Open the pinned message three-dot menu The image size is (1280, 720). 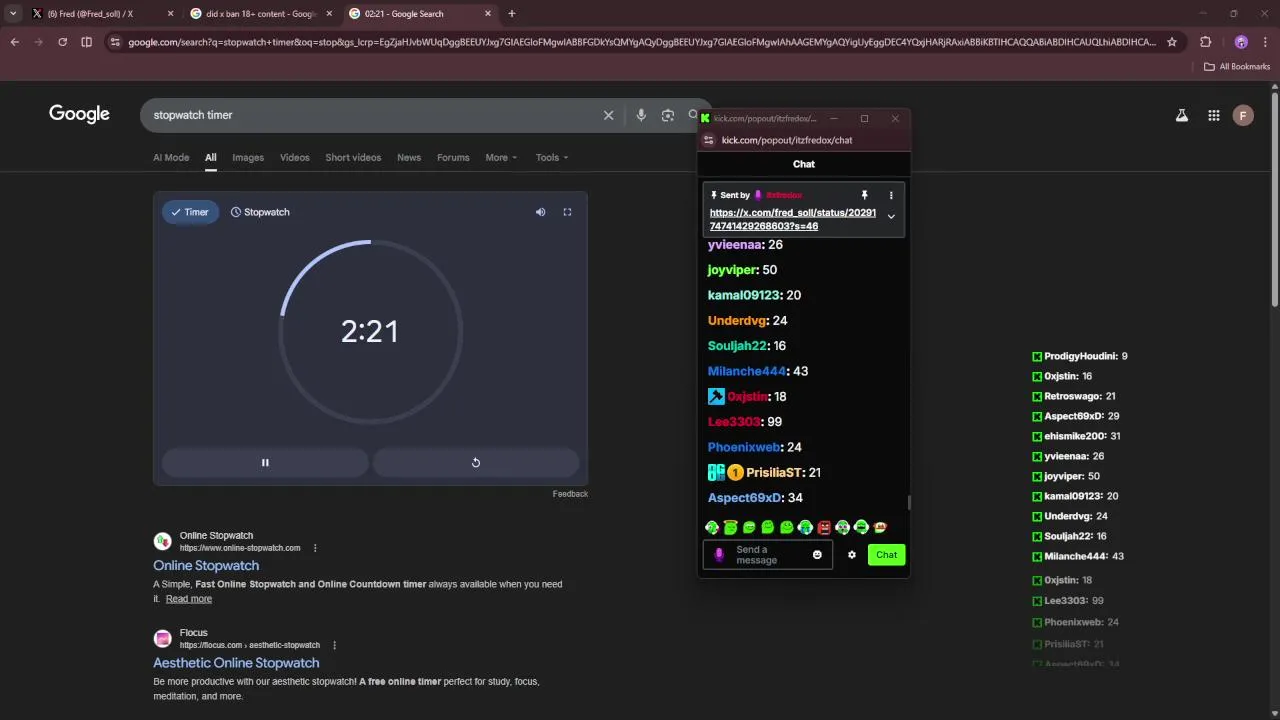pos(891,195)
